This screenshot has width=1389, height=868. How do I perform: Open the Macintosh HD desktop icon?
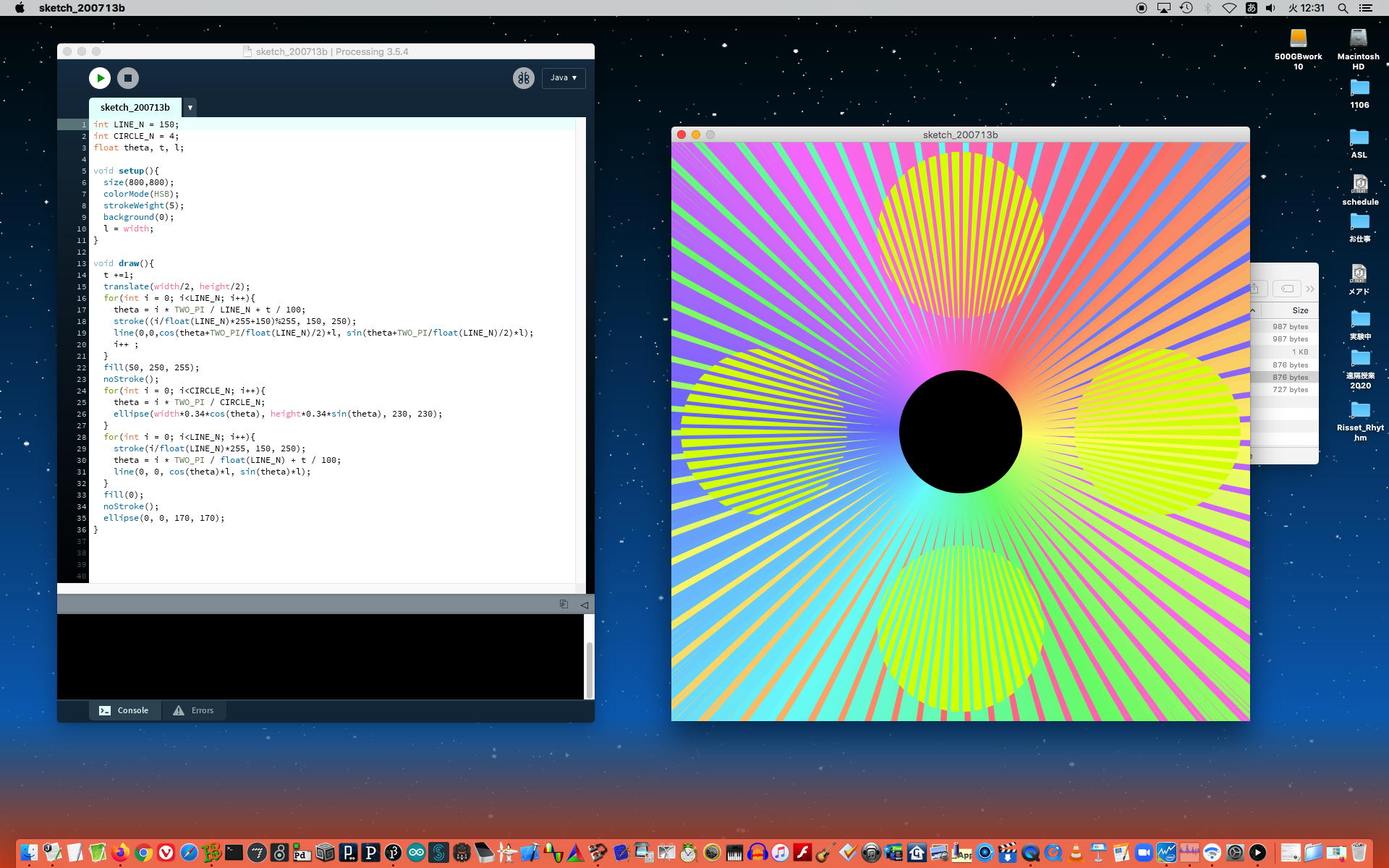1358,39
